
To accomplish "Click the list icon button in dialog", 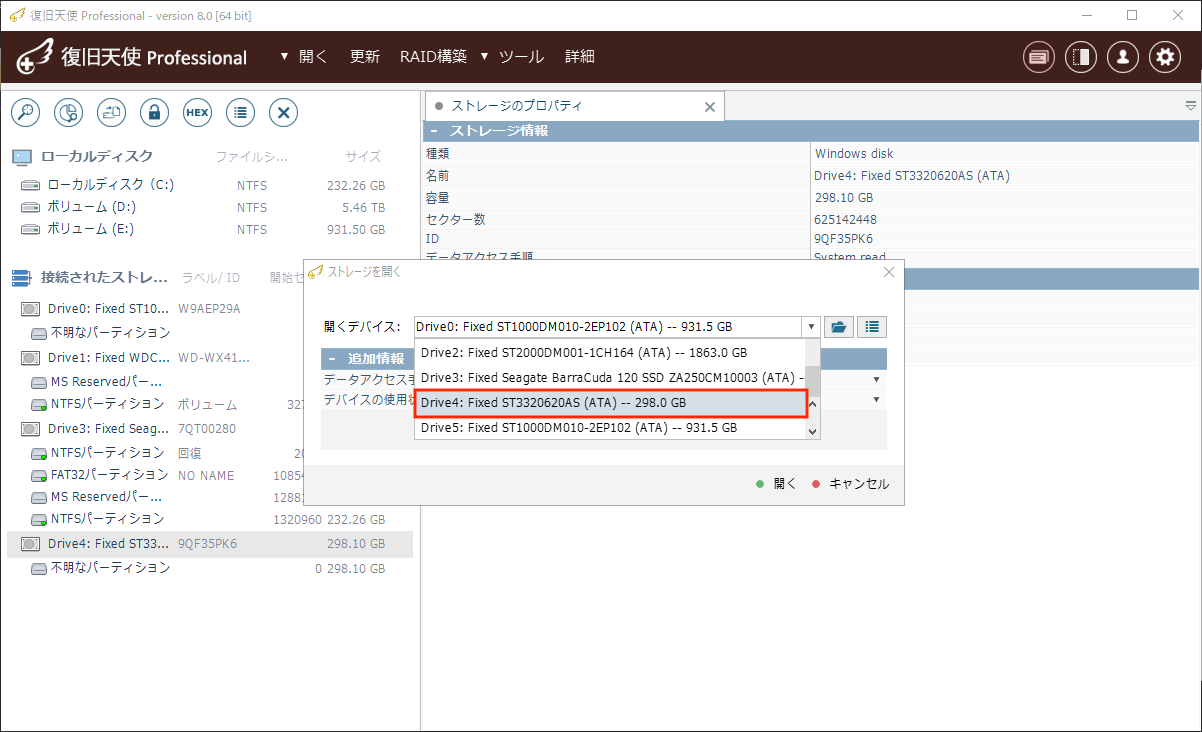I will 872,327.
